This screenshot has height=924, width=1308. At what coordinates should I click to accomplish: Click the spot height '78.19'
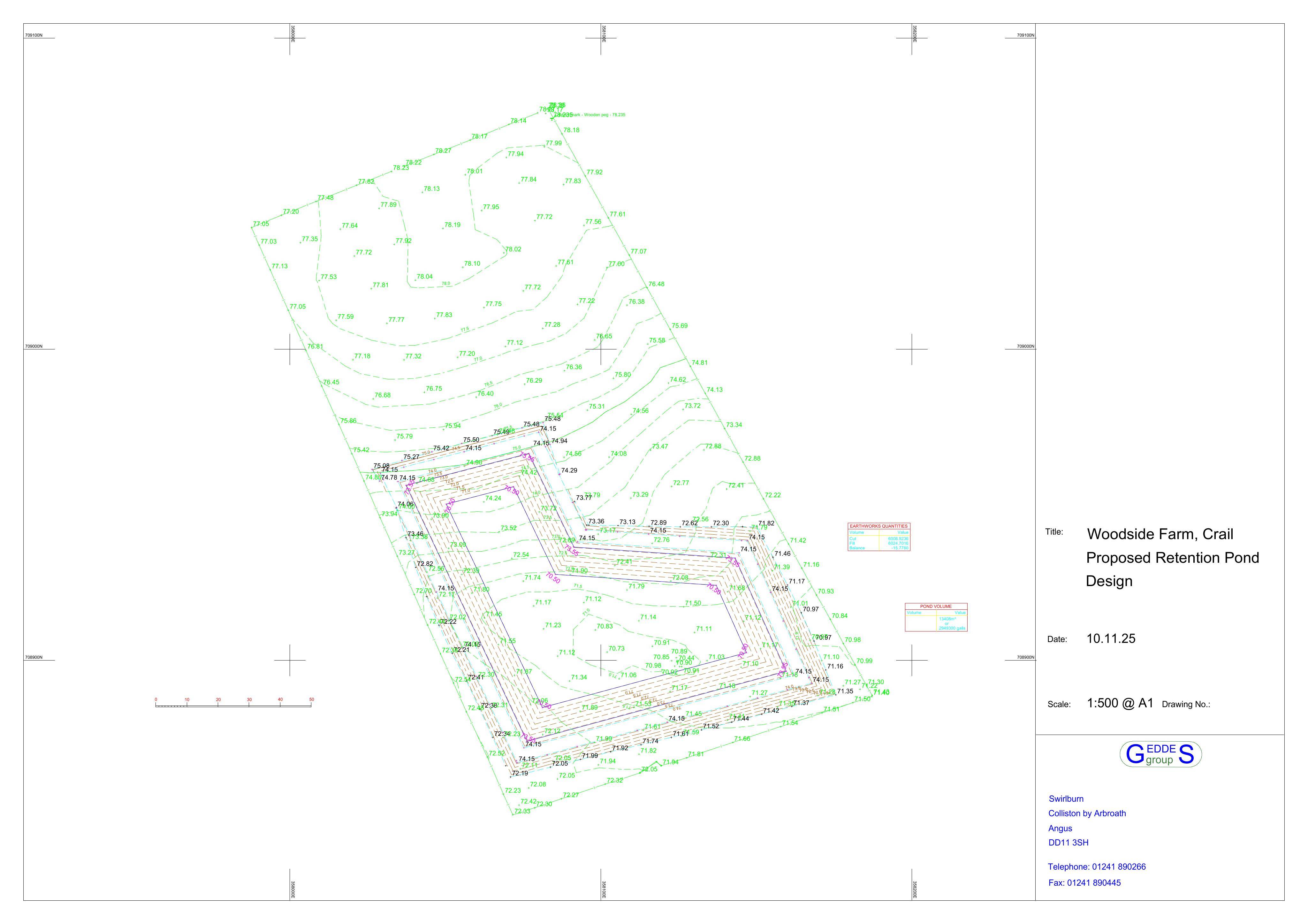point(452,225)
